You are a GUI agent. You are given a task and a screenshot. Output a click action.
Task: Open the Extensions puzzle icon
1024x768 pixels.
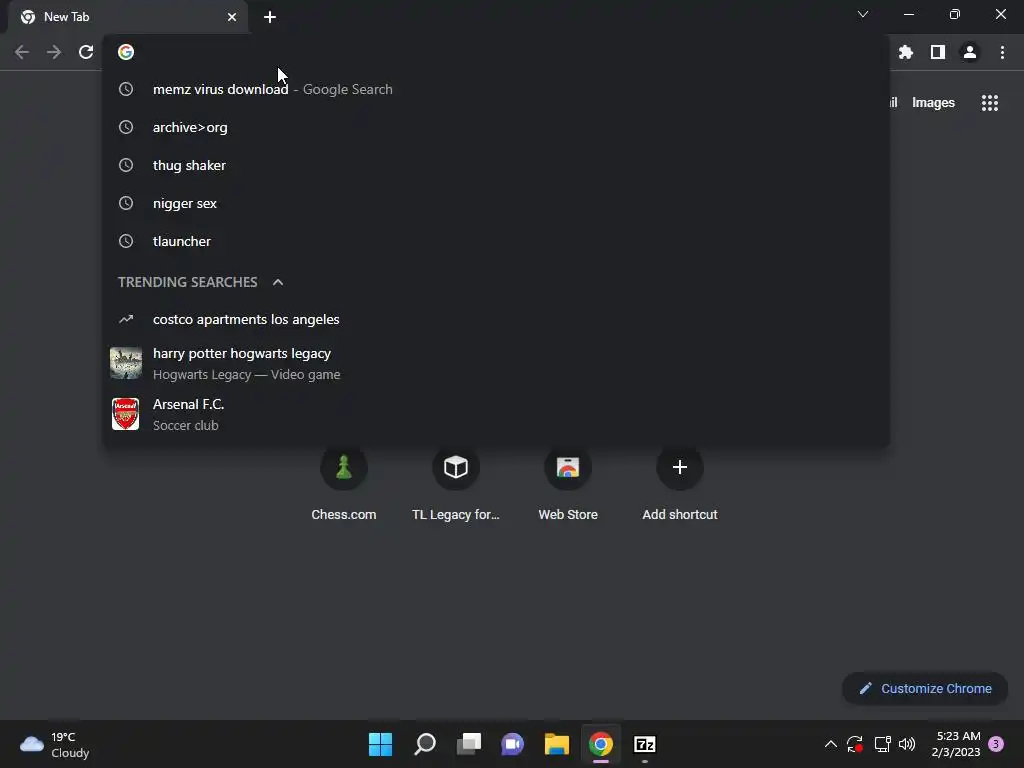click(x=905, y=52)
